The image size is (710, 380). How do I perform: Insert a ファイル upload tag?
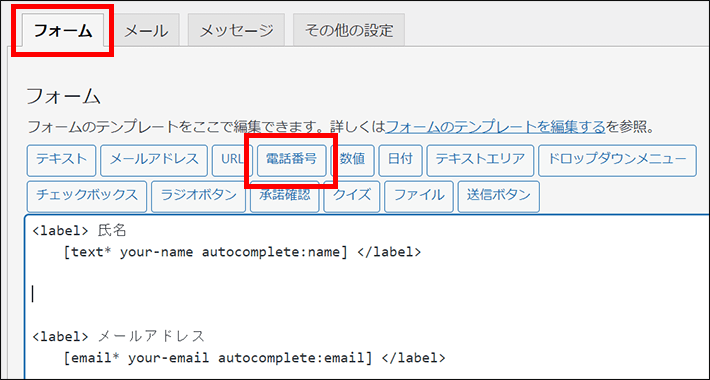418,197
